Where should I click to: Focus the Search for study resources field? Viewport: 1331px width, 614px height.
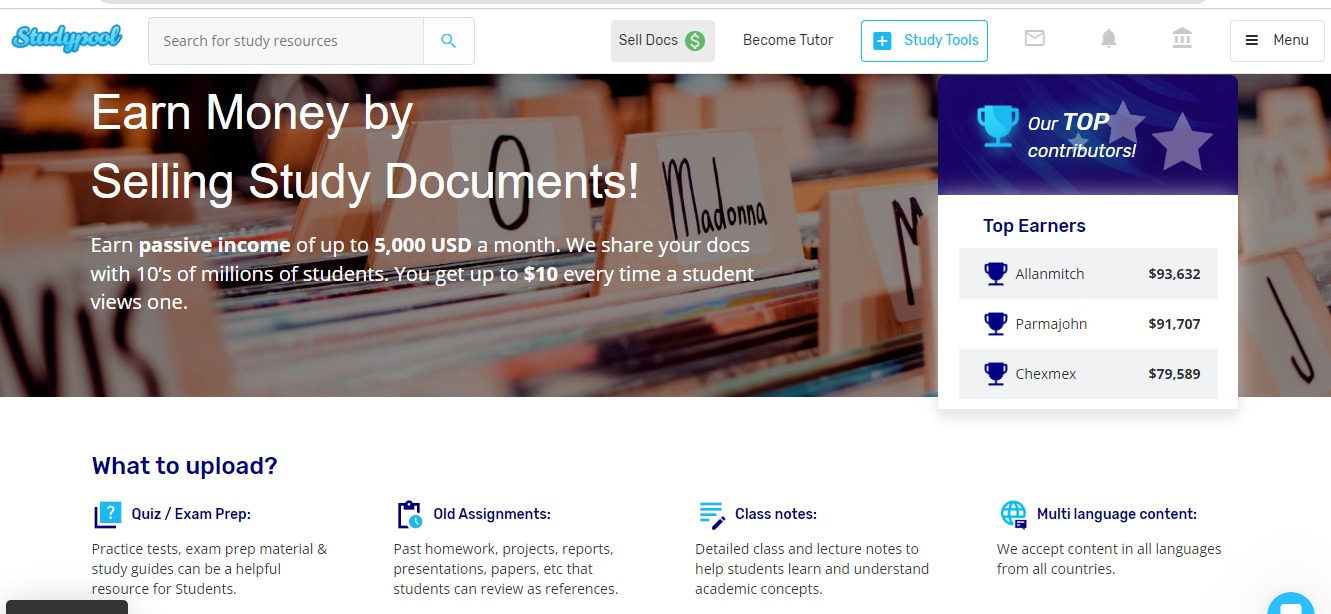point(286,41)
